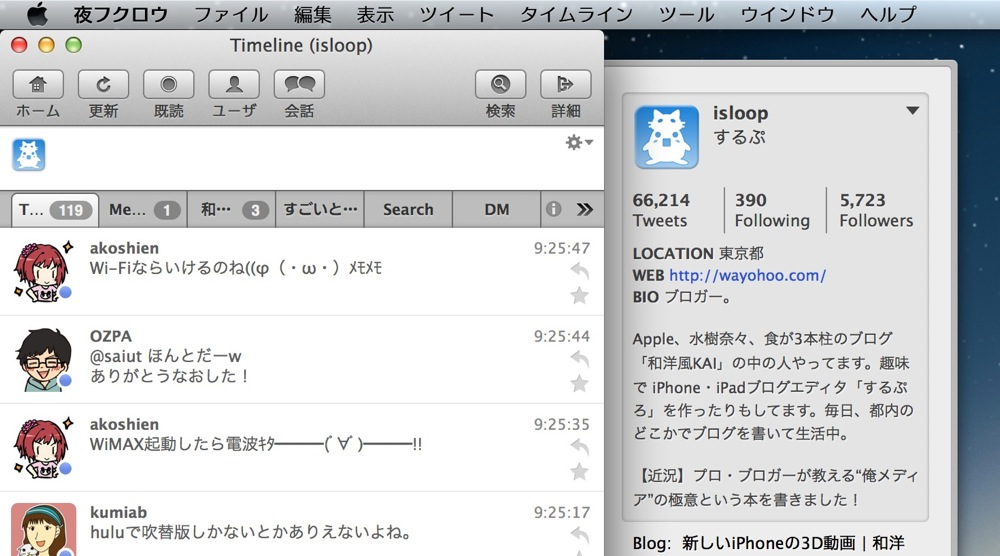This screenshot has width=1000, height=556.
Task: Click username kumiab in timeline
Action: coord(118,512)
